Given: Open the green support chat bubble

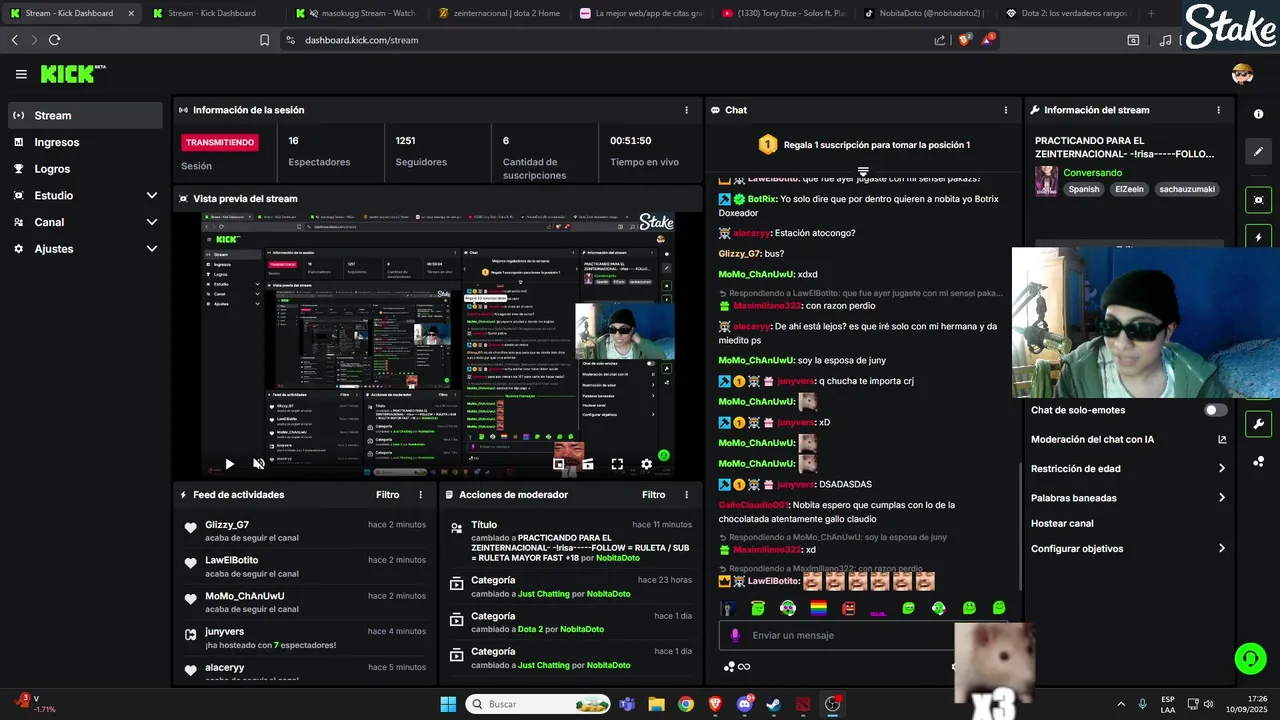Looking at the screenshot, I should pos(1250,658).
